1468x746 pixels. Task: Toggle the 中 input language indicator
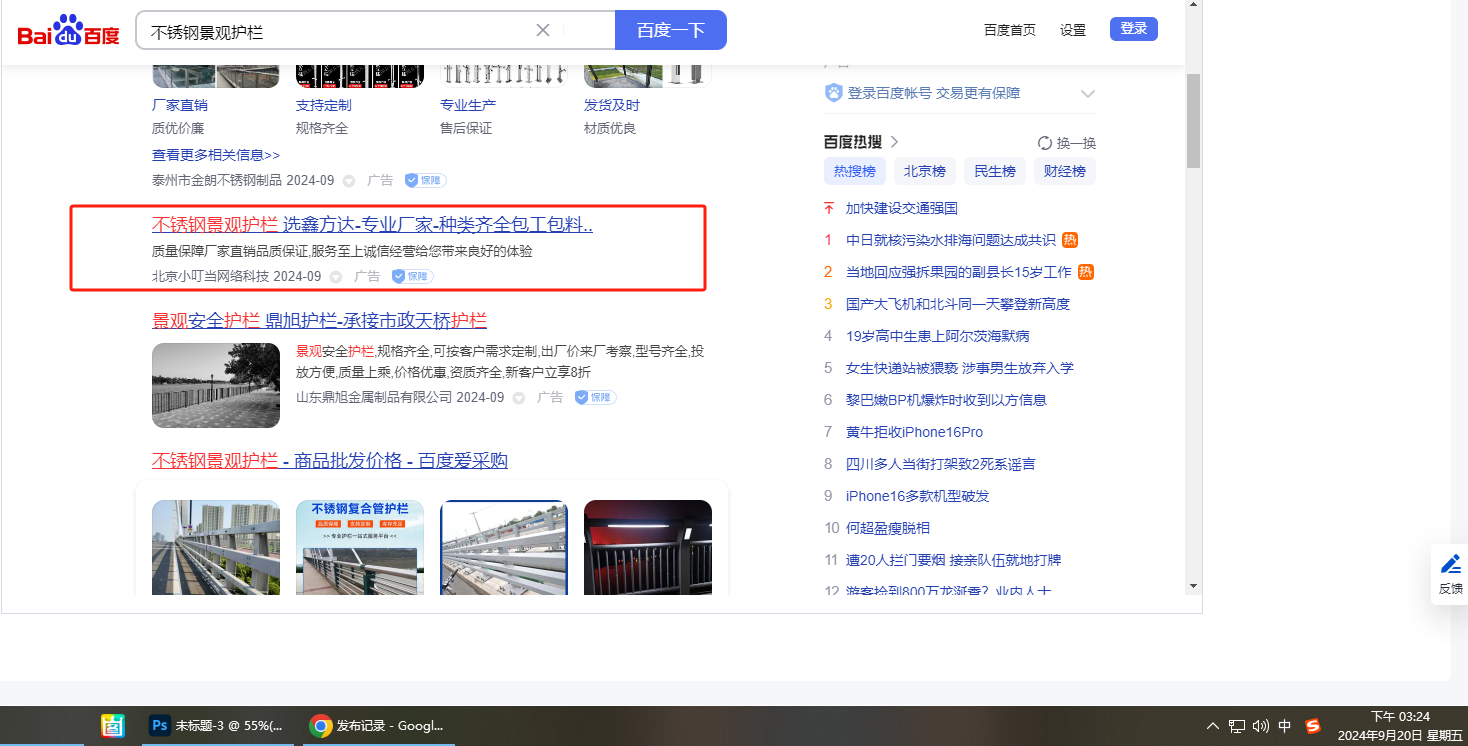(1285, 726)
